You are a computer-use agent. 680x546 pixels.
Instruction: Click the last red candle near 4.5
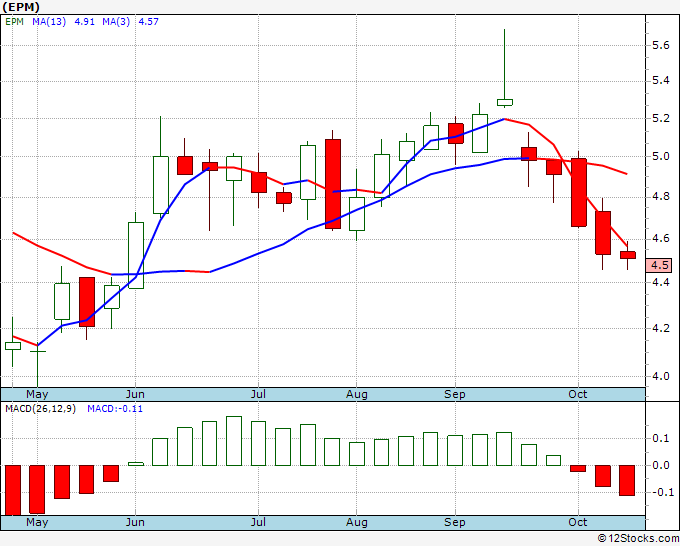coord(628,255)
